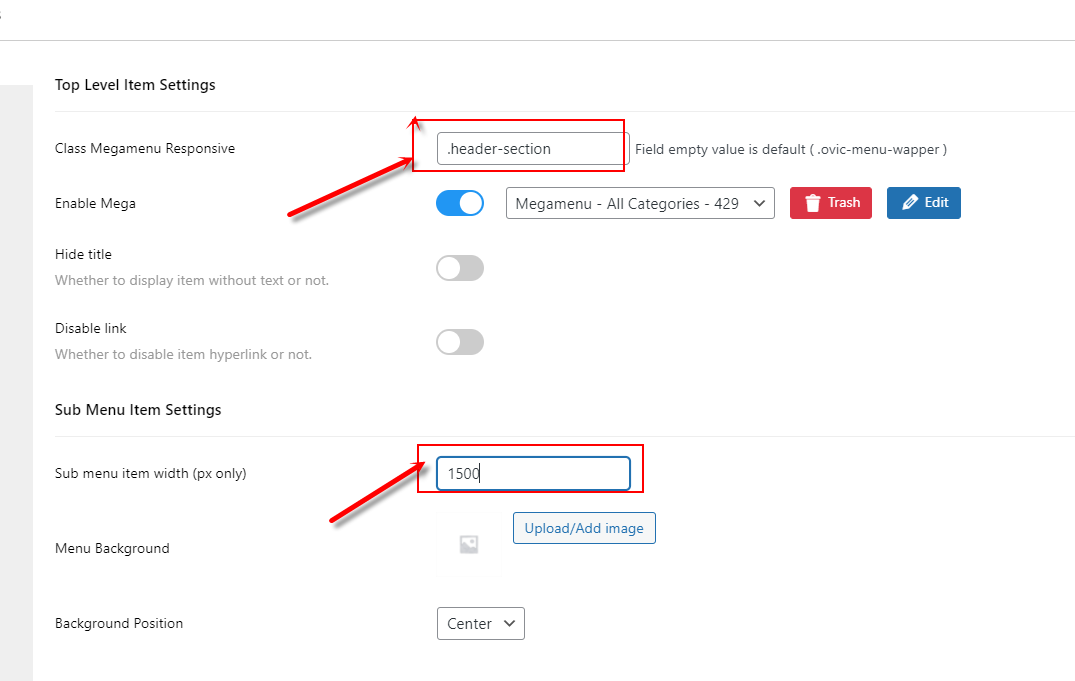Focus the Class Megamenu Responsive text field
Screen dimensions: 1075x681
pyautogui.click(x=533, y=149)
